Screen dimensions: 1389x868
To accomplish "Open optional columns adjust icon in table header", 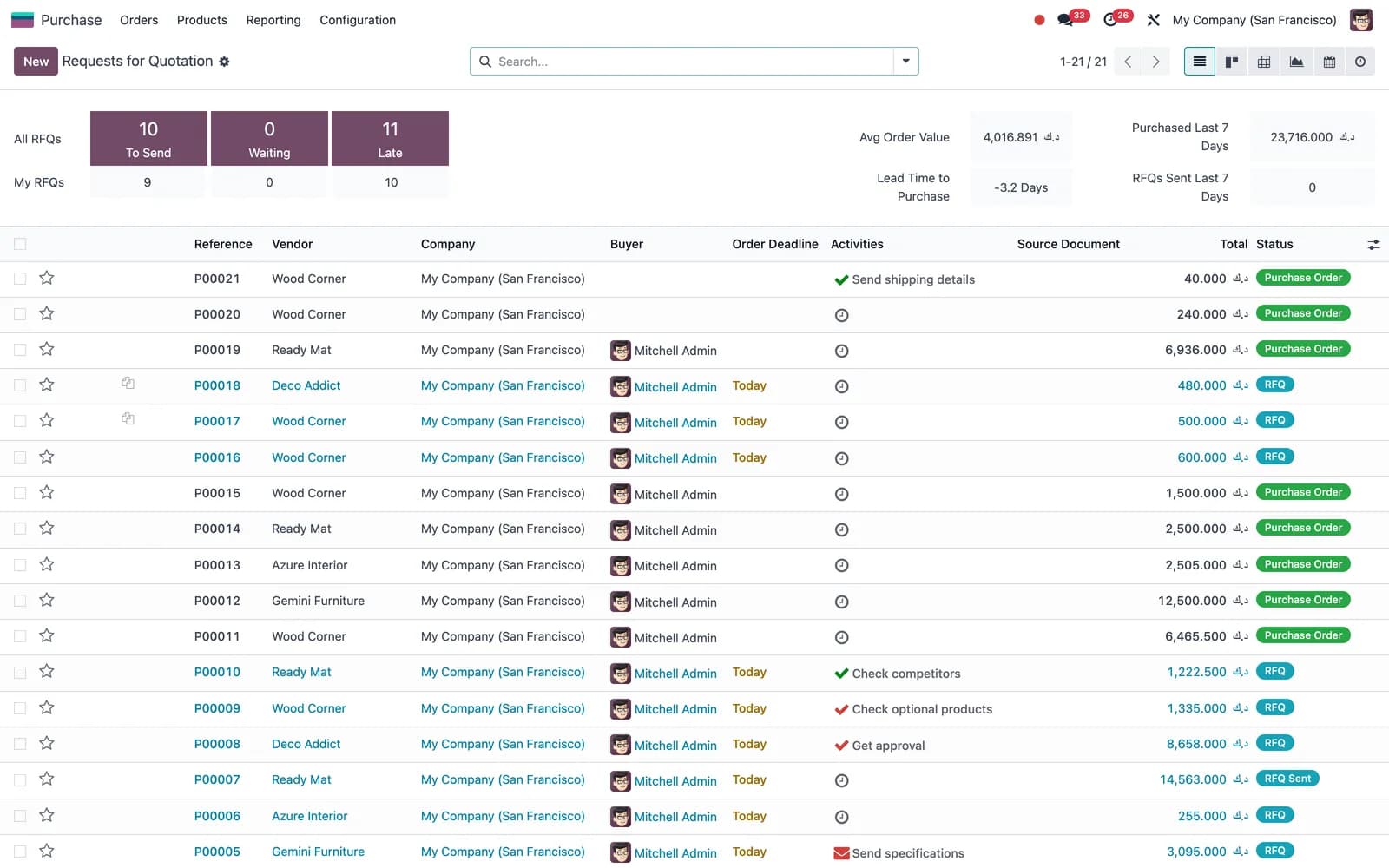I will coord(1373,245).
